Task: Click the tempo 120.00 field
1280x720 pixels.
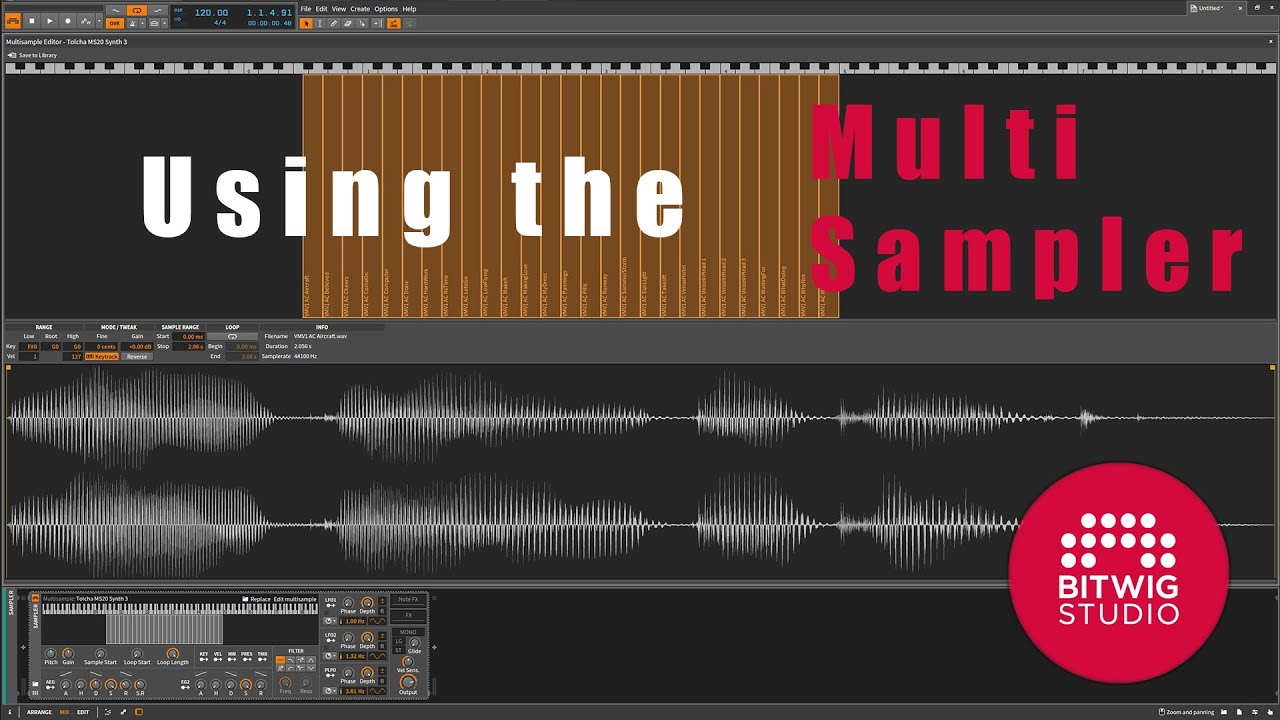Action: coord(211,12)
